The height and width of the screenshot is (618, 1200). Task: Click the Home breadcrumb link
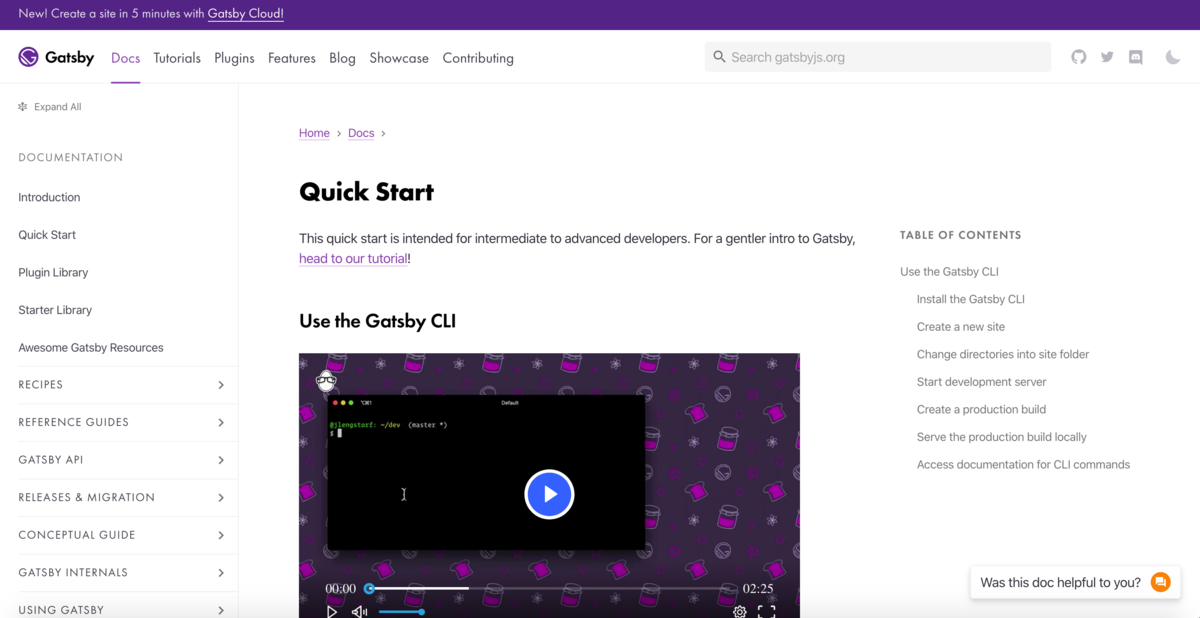tap(314, 133)
